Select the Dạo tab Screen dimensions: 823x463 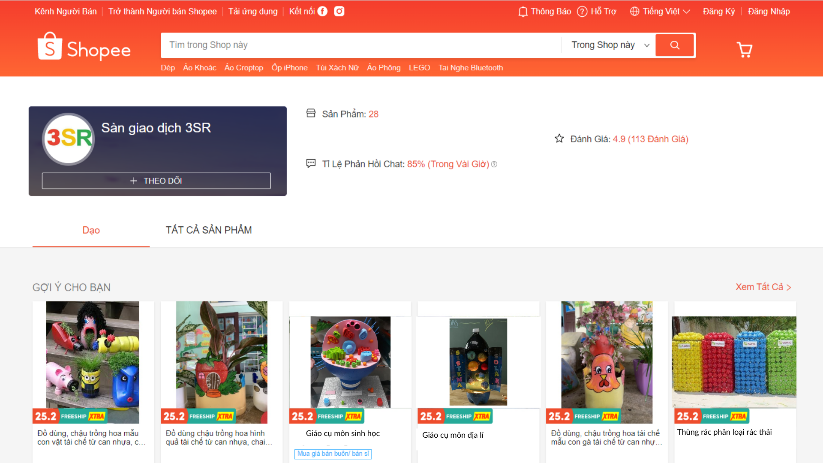tap(91, 230)
